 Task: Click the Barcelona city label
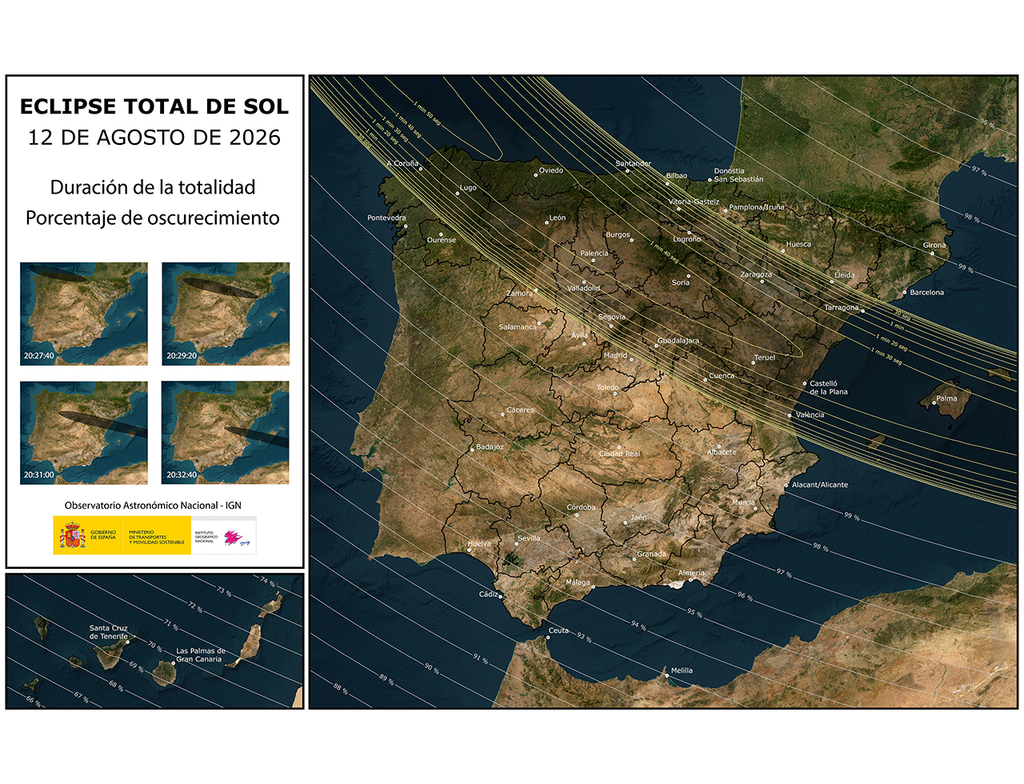coord(927,293)
